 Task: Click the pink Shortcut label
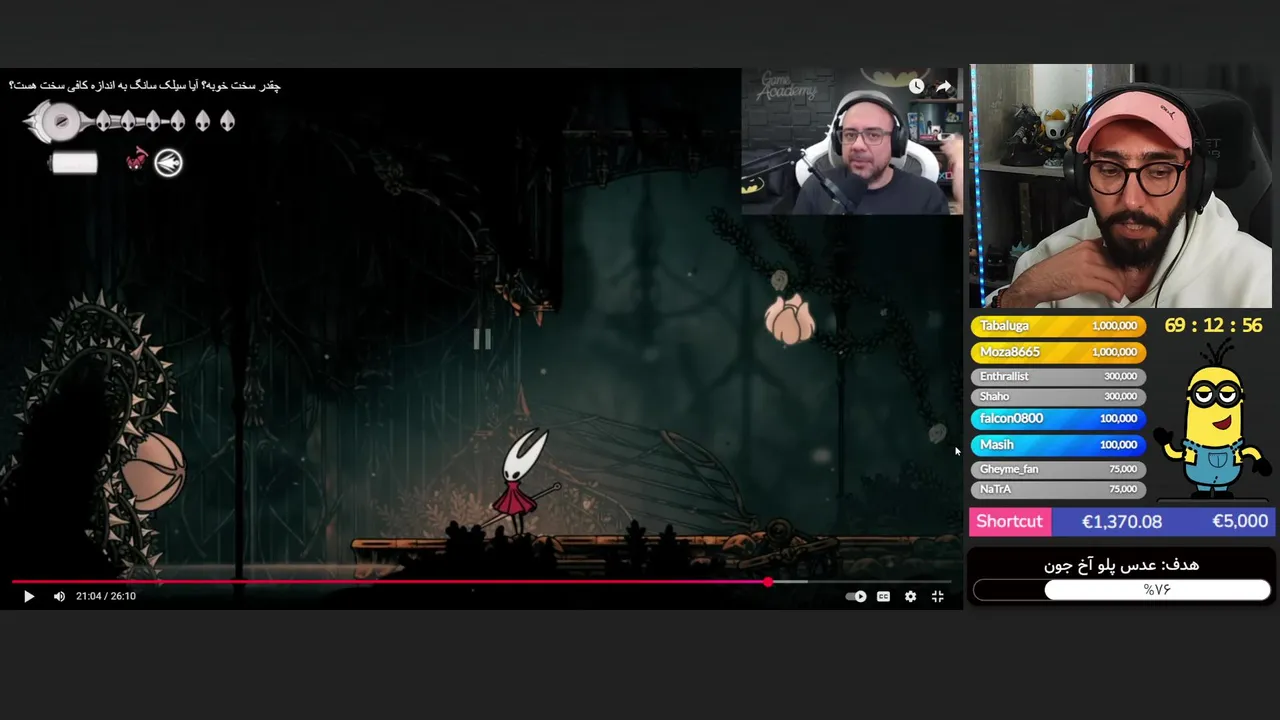point(1010,521)
